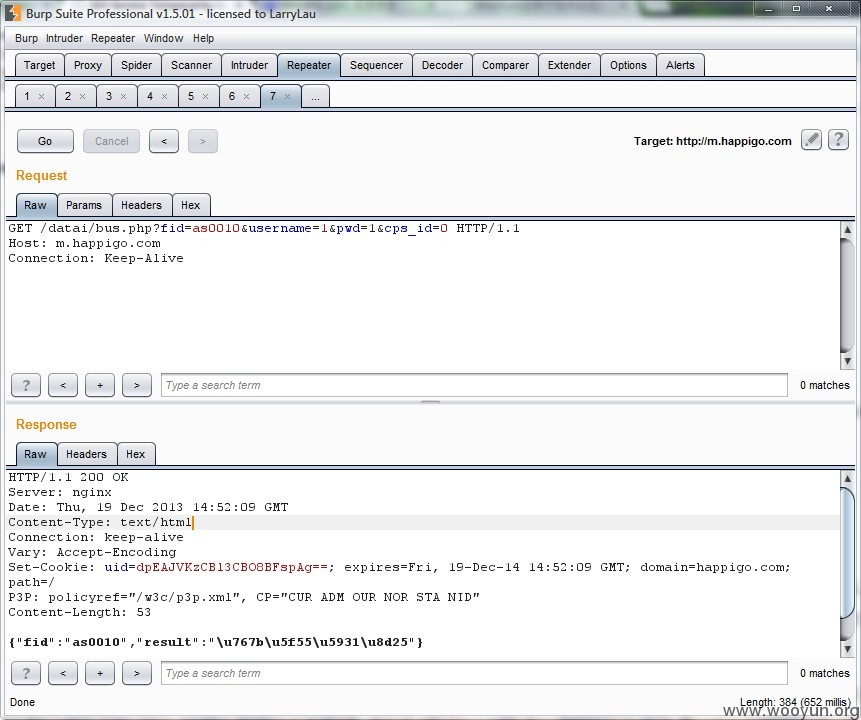Image resolution: width=861 pixels, height=720 pixels.
Task: Go to previous request history arrow
Action: coord(164,141)
